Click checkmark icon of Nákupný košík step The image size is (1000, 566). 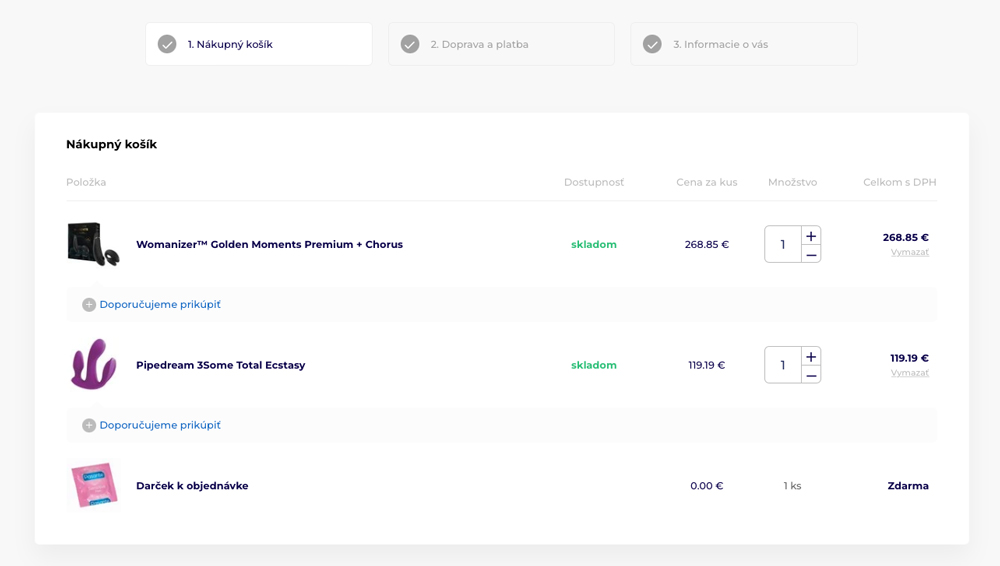[167, 44]
